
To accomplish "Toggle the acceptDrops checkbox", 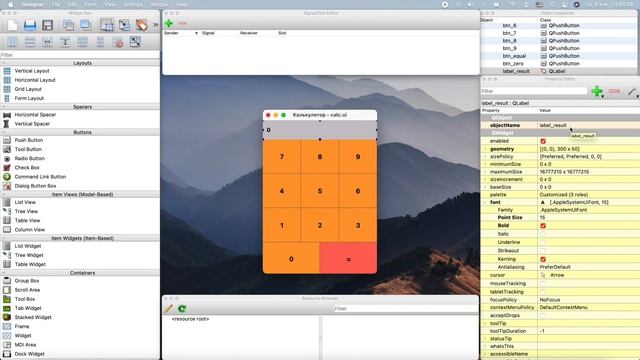I will pyautogui.click(x=543, y=316).
